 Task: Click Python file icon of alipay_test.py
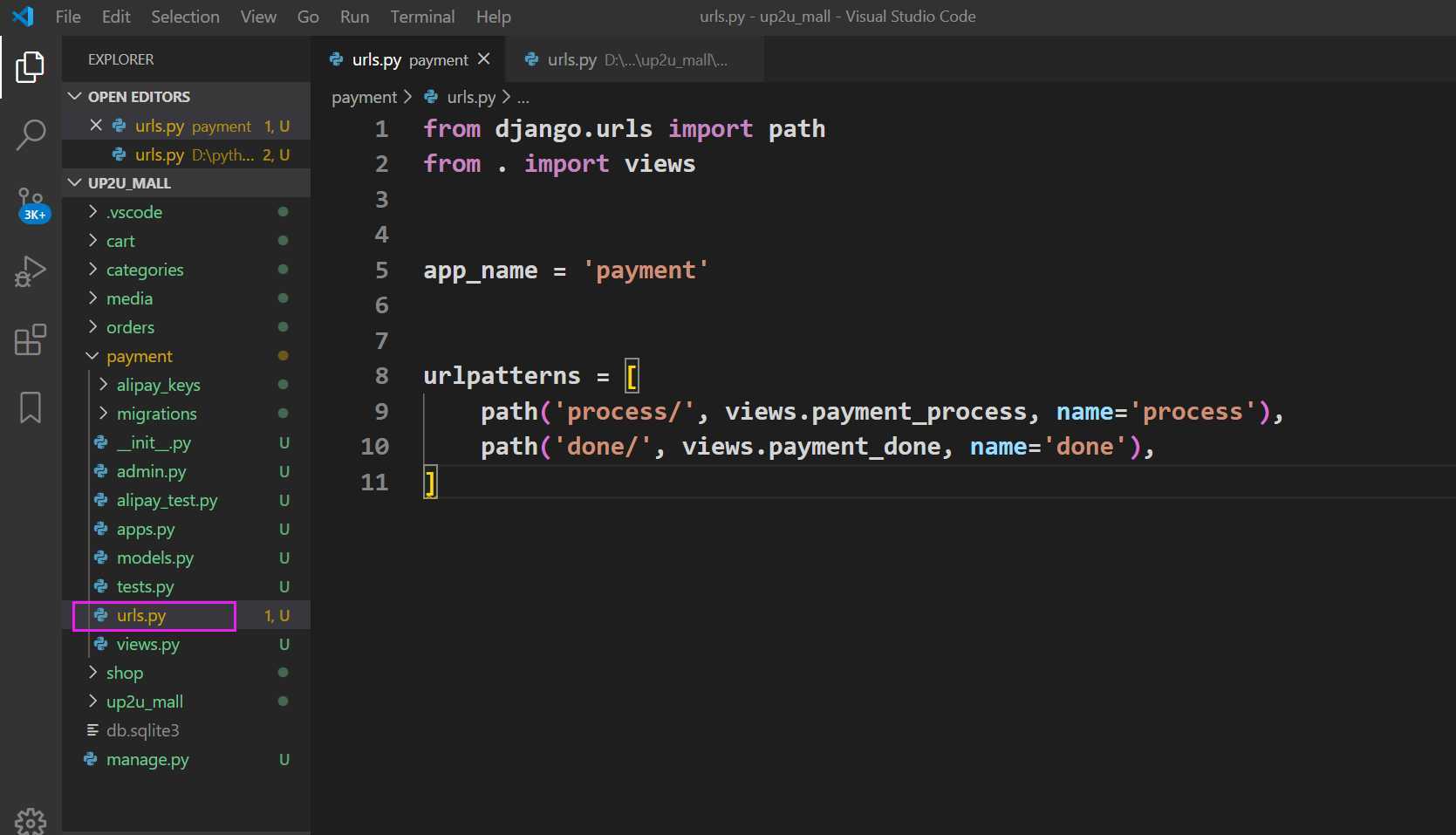point(101,500)
